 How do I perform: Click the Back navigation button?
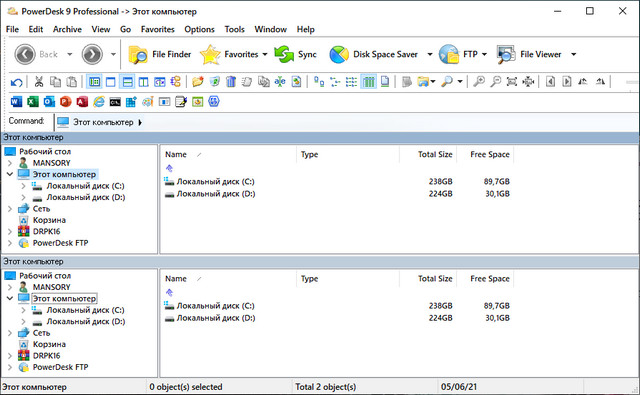click(x=36, y=54)
